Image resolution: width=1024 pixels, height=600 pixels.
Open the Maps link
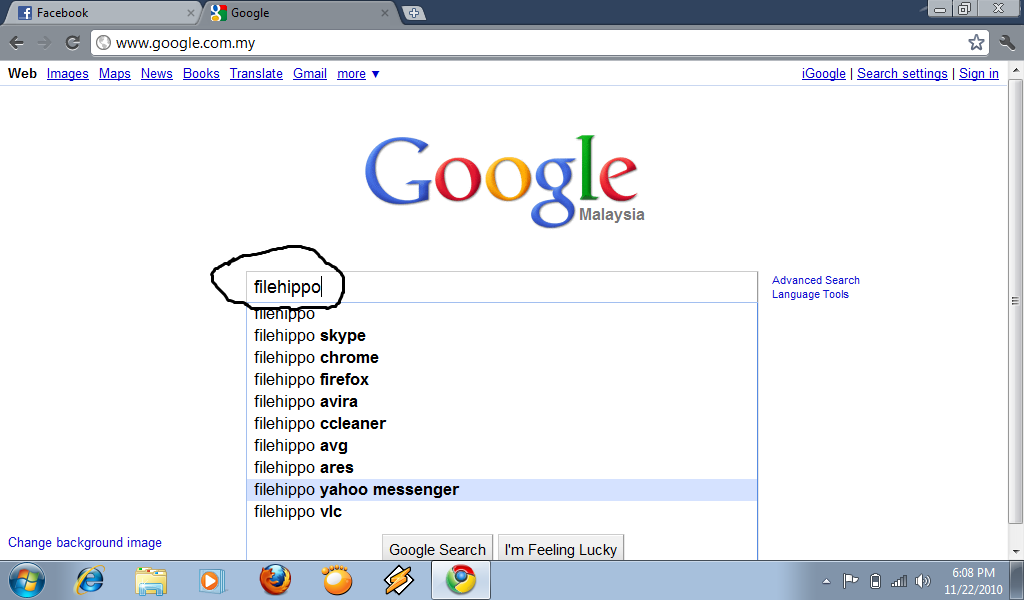click(114, 74)
